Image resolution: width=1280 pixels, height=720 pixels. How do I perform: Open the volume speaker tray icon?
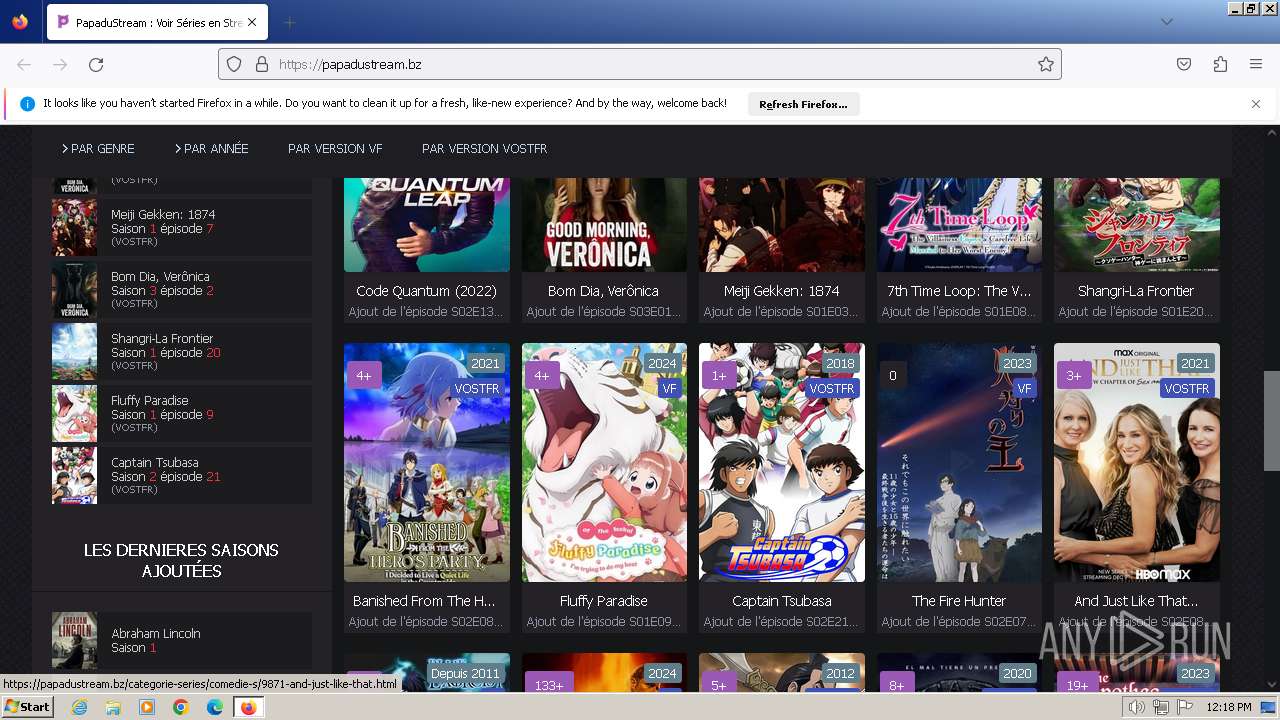click(x=1137, y=707)
